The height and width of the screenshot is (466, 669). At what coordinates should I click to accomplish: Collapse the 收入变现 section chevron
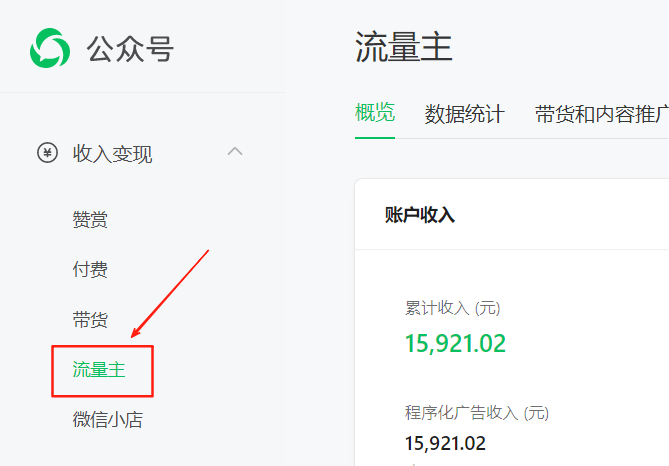click(235, 151)
